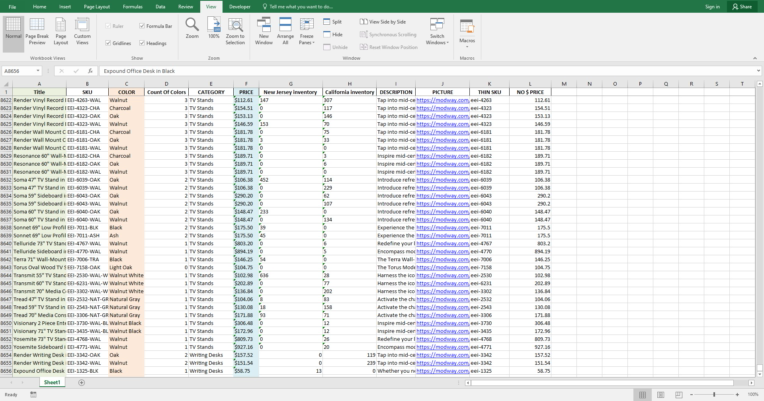Click the Name Box field
Image resolution: width=764 pixels, height=401 pixels.
(x=19, y=71)
